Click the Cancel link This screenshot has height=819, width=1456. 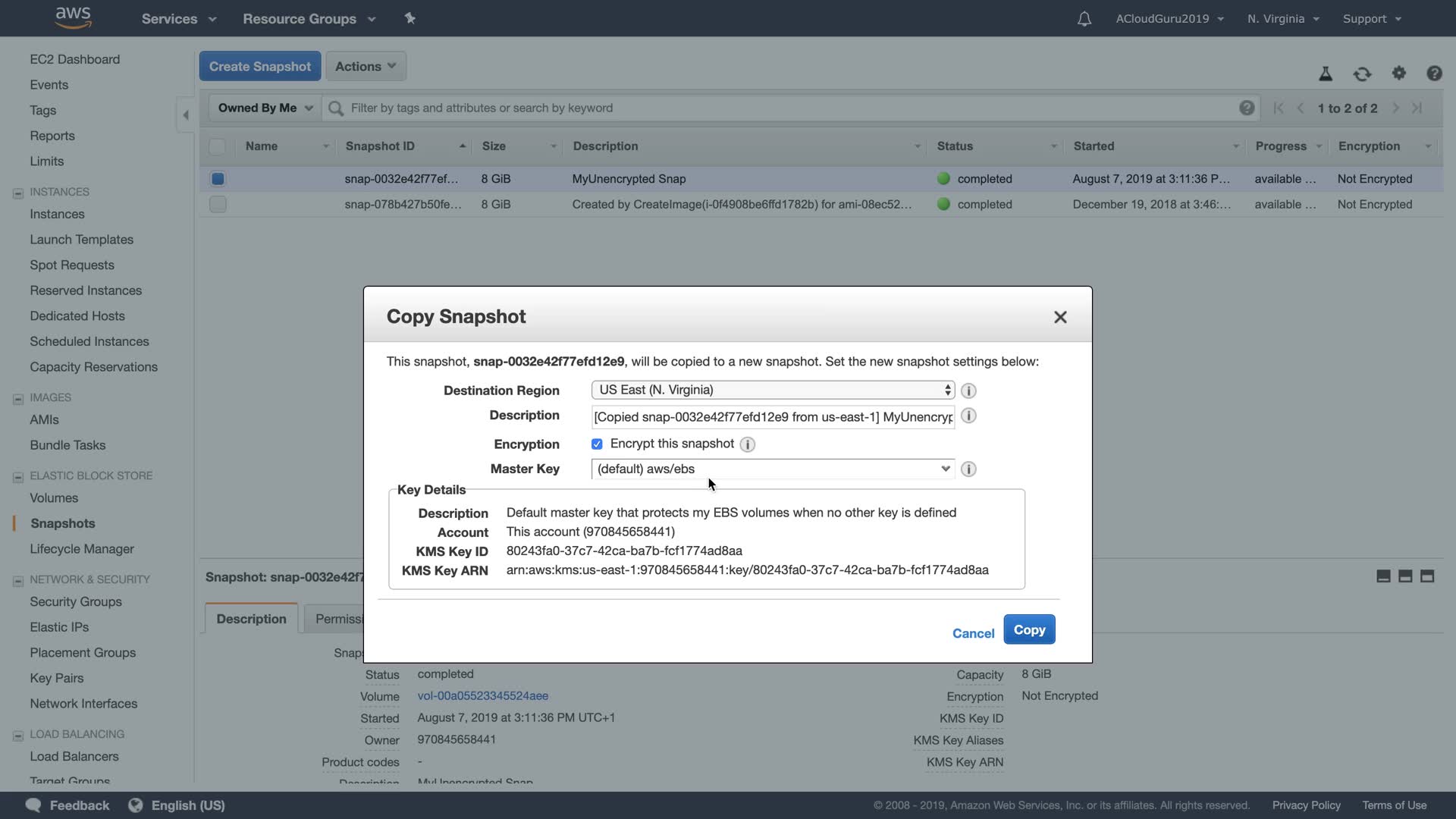pos(973,633)
